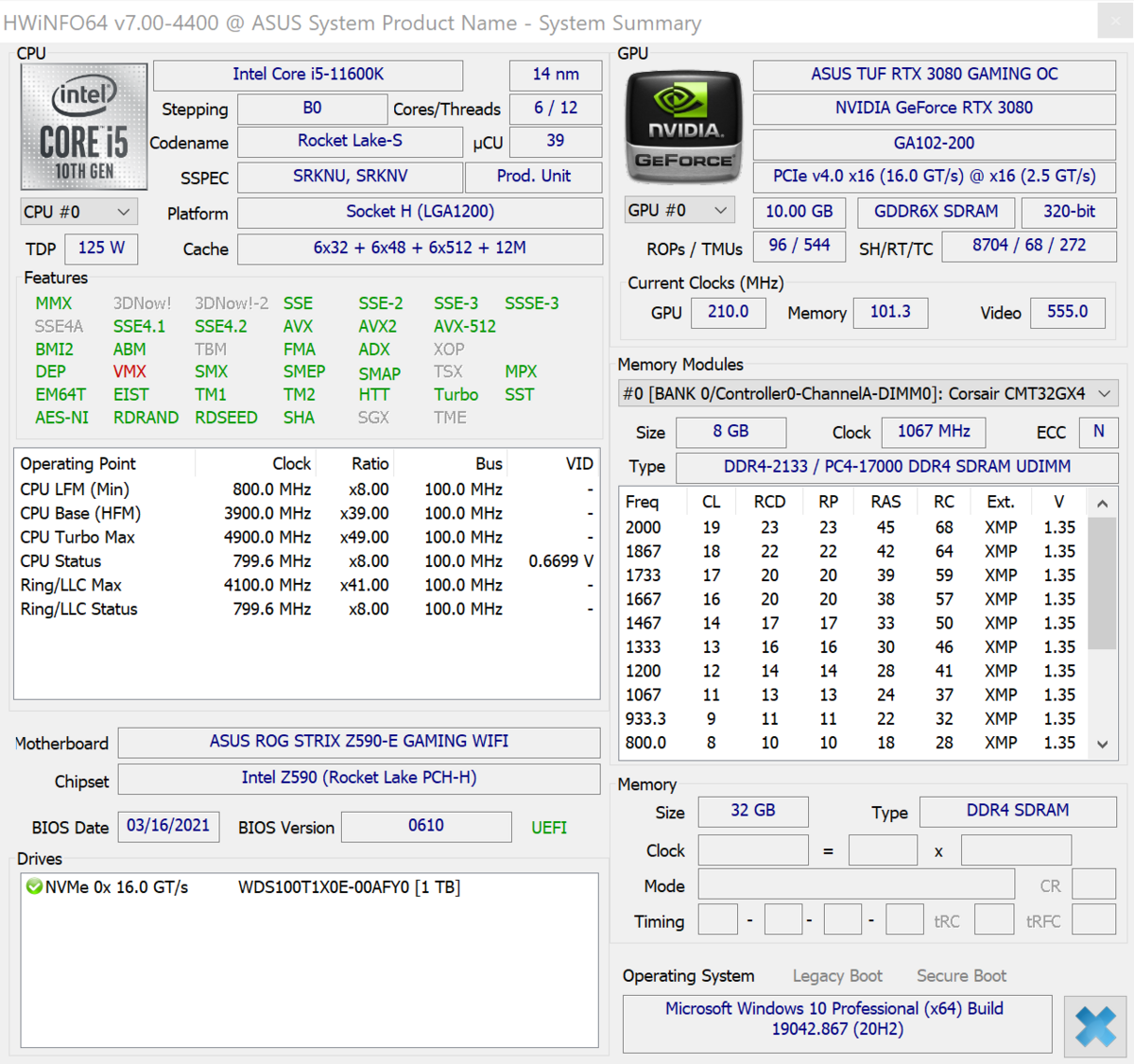
Task: Click the memory timings scrollbar thumb
Action: (1103, 583)
